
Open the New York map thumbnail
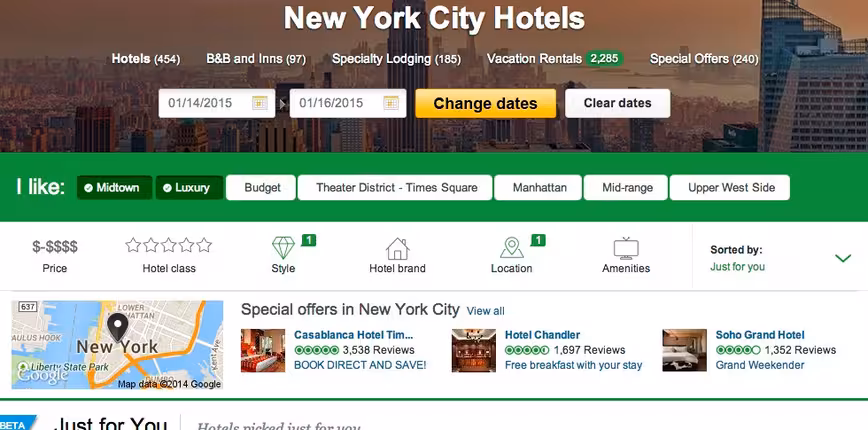point(117,345)
